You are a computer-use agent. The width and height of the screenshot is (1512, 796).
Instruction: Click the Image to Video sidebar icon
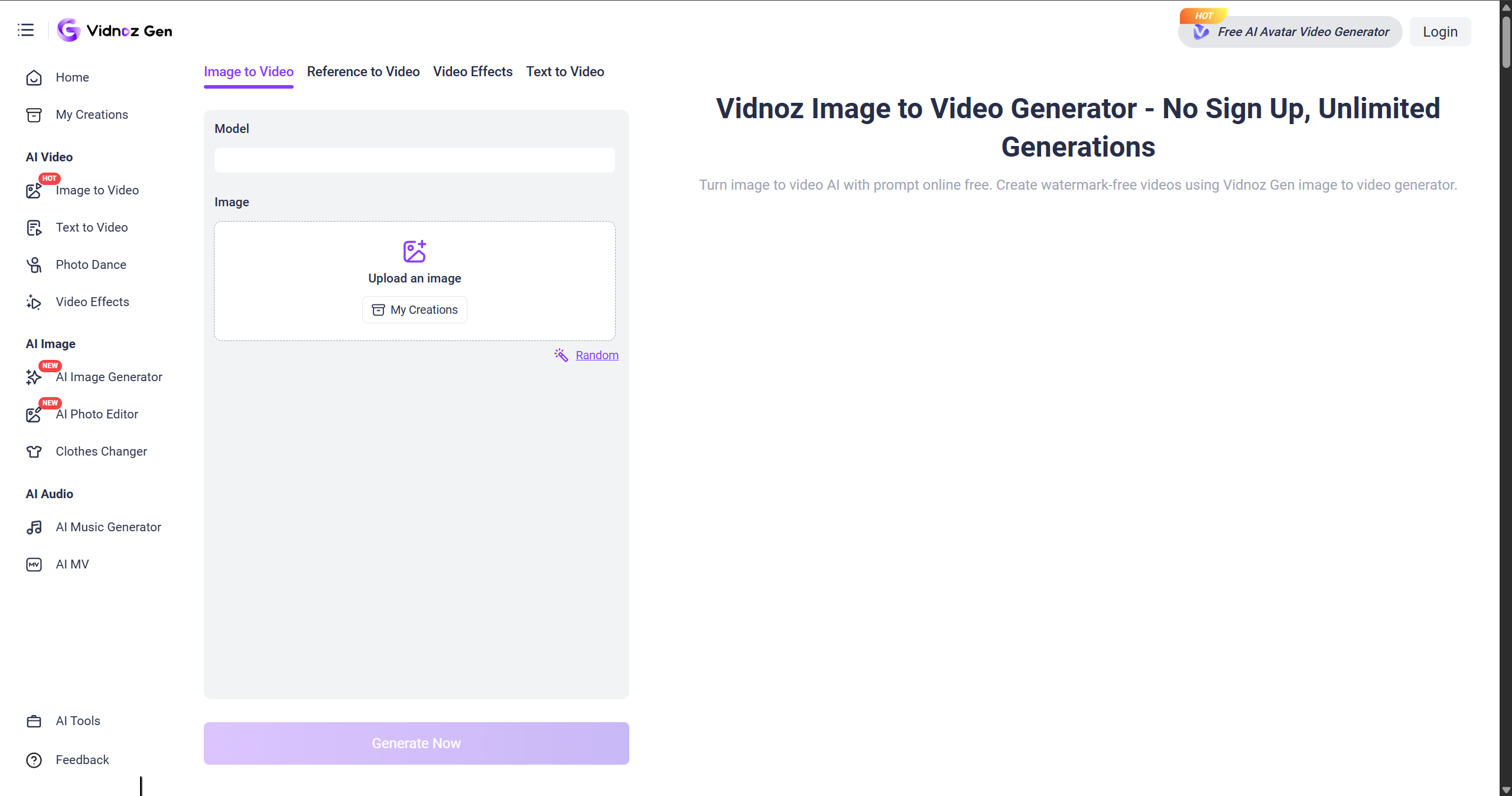point(34,190)
